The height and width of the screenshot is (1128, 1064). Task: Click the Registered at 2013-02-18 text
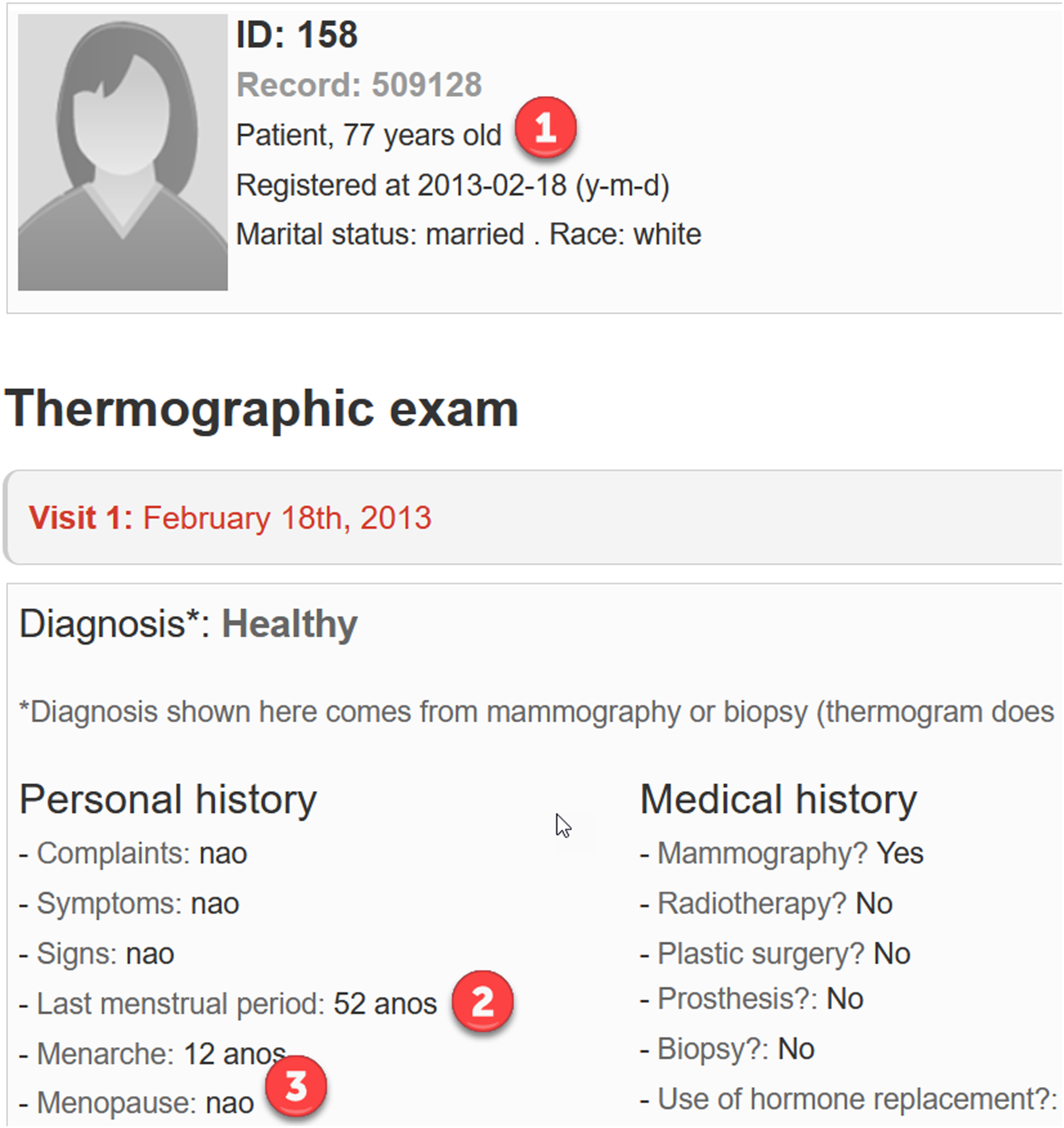pos(453,186)
